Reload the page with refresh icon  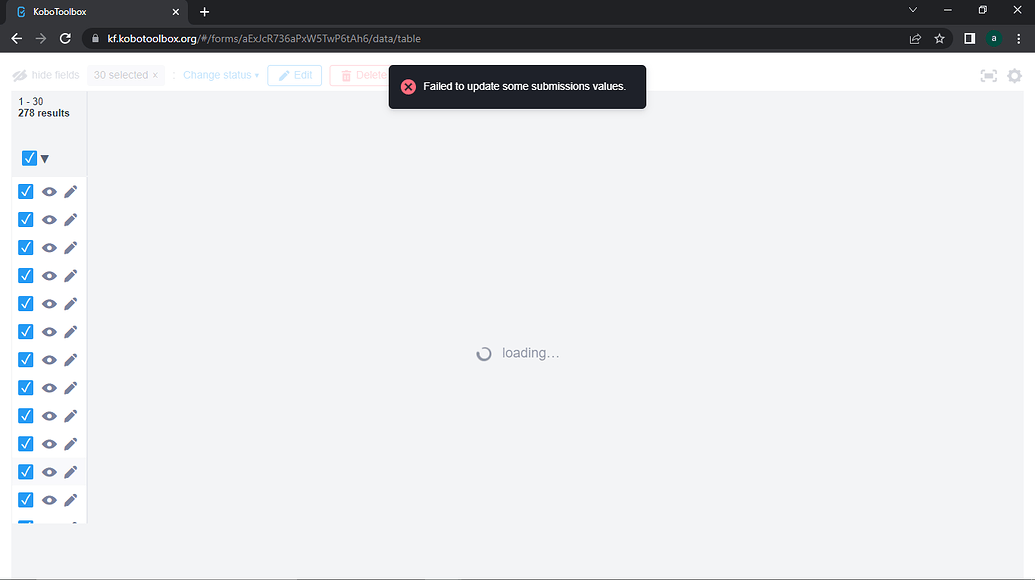[x=65, y=37]
